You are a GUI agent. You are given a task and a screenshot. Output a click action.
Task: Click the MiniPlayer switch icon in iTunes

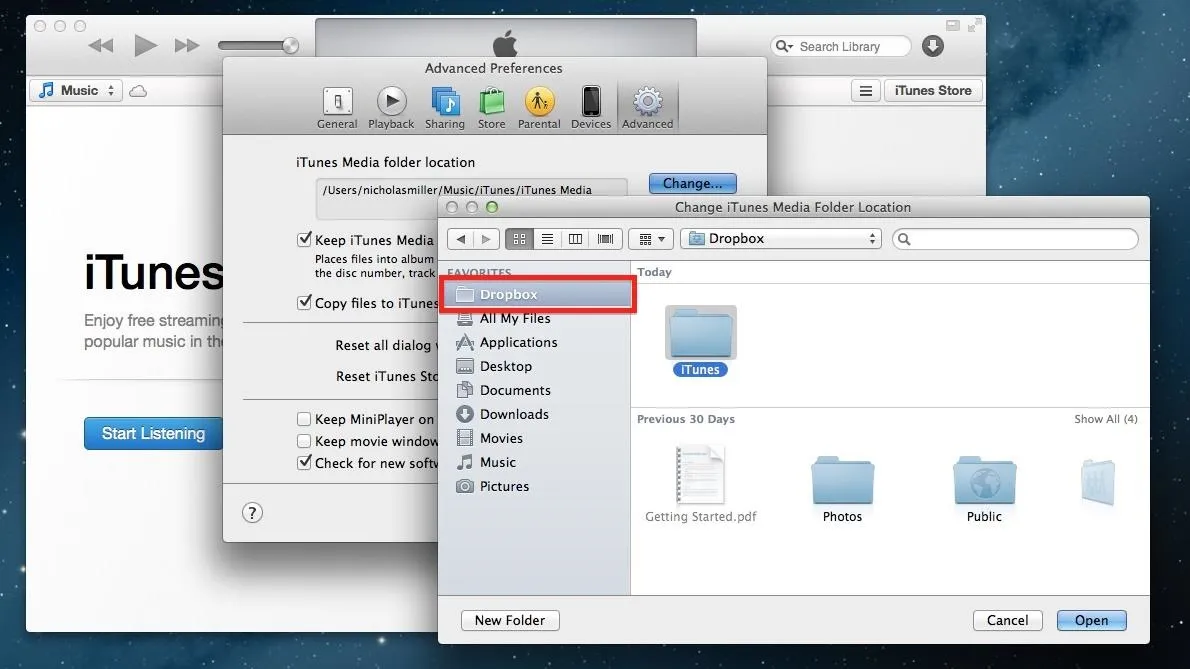[x=952, y=26]
